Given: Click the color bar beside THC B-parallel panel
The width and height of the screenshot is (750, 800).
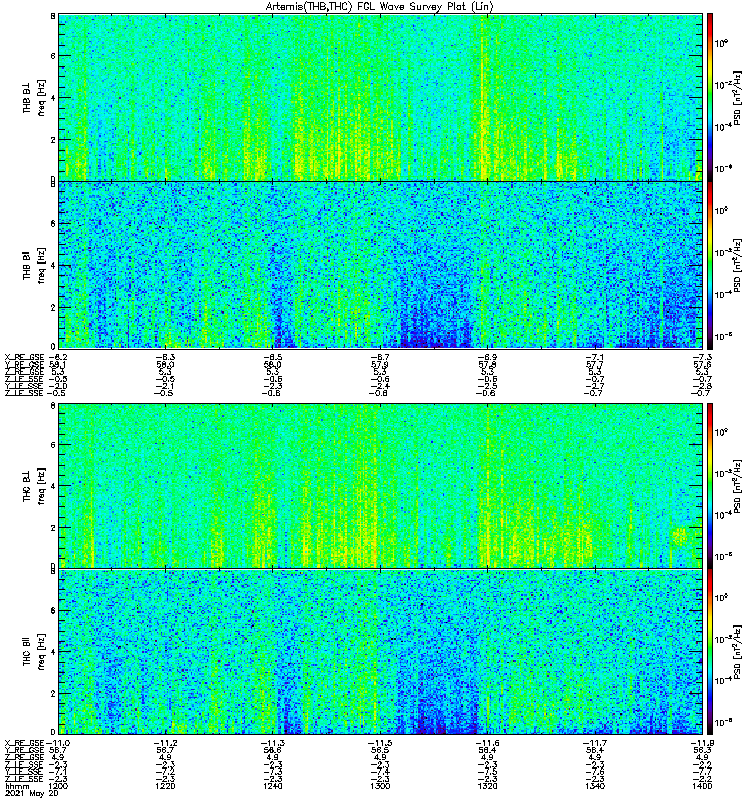Looking at the screenshot, I should coord(709,652).
